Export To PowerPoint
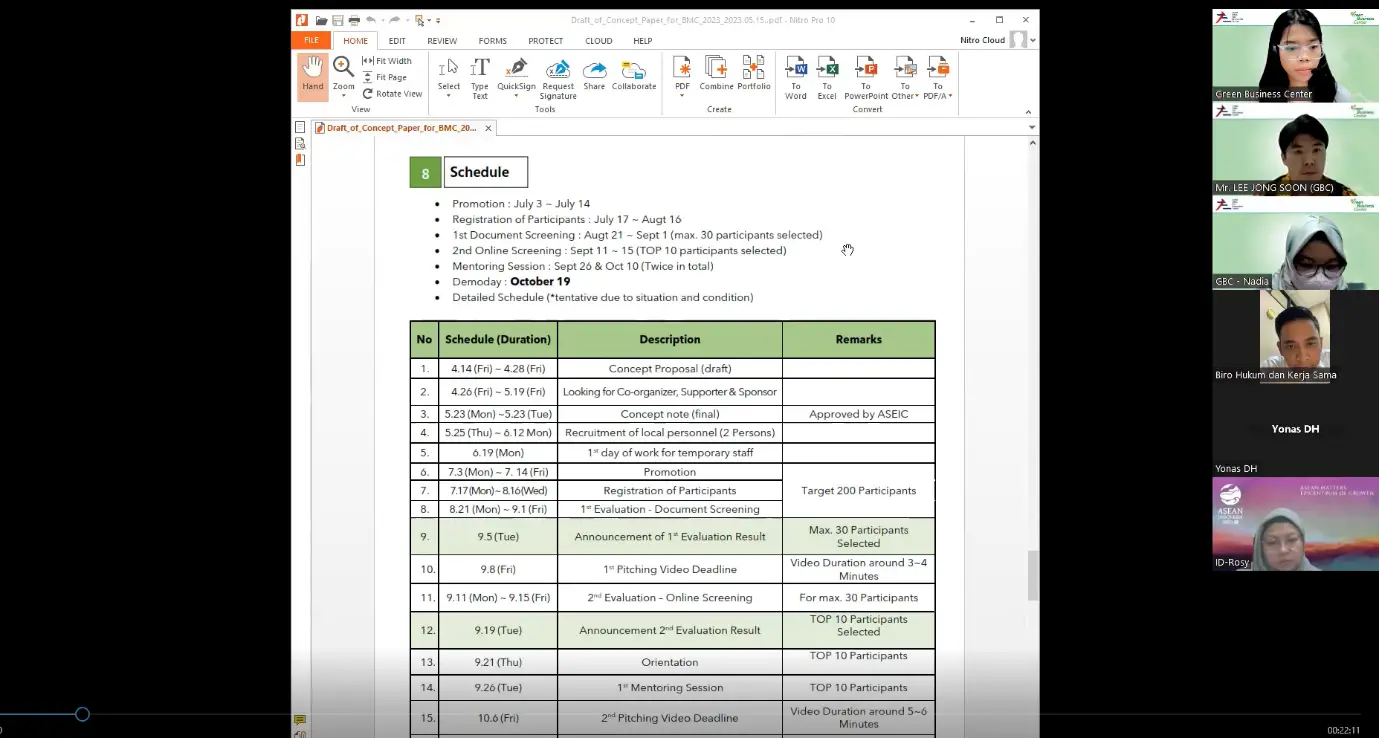 [866, 77]
